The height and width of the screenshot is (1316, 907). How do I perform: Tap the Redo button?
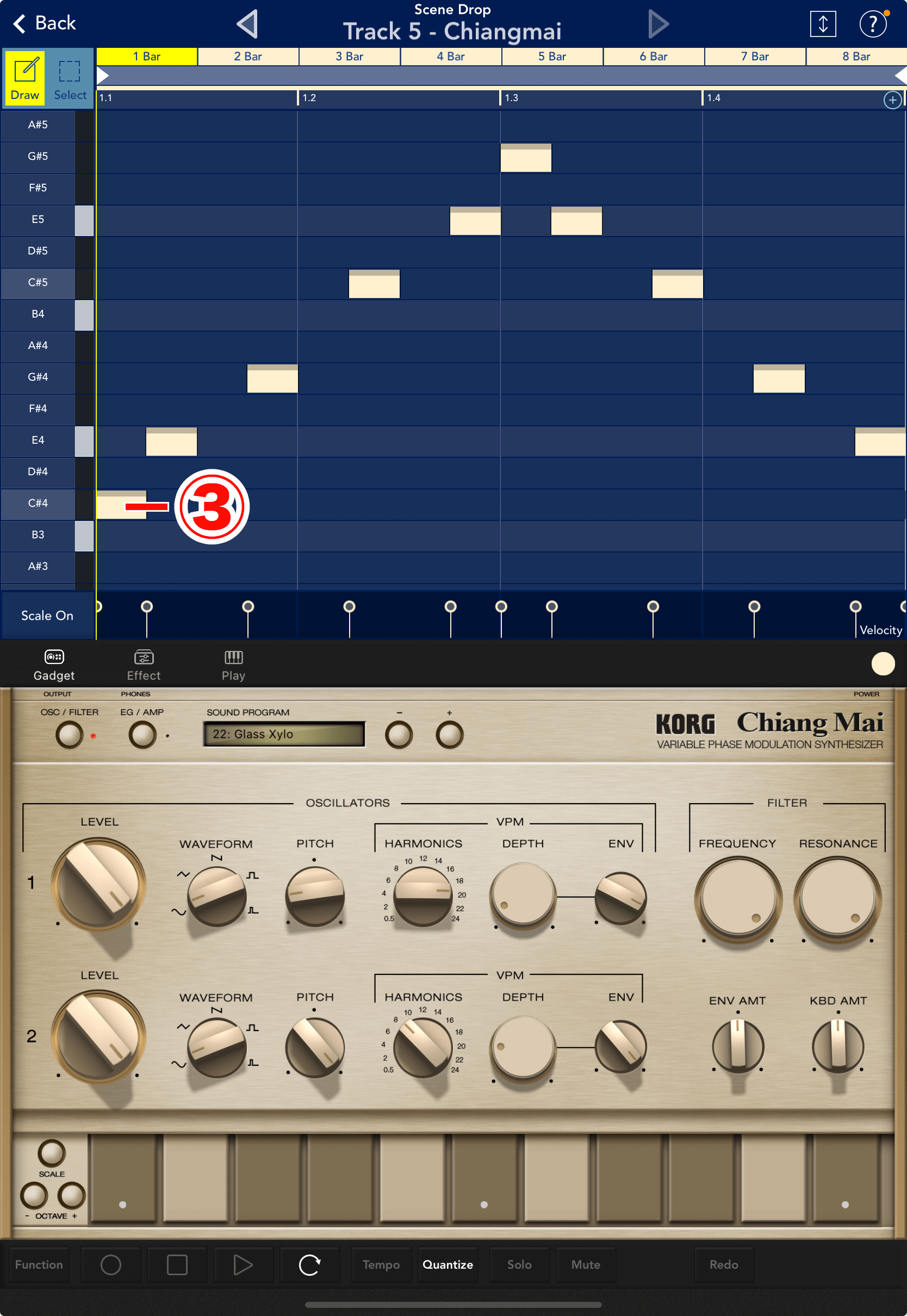[x=723, y=1265]
